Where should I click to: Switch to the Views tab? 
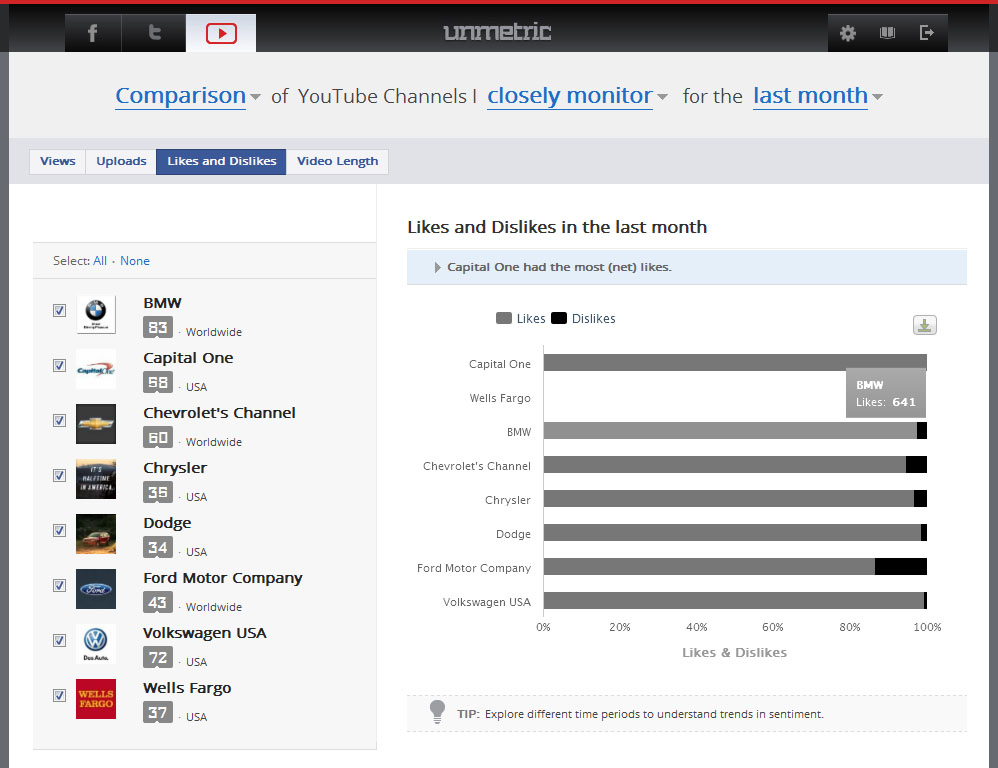pos(57,162)
